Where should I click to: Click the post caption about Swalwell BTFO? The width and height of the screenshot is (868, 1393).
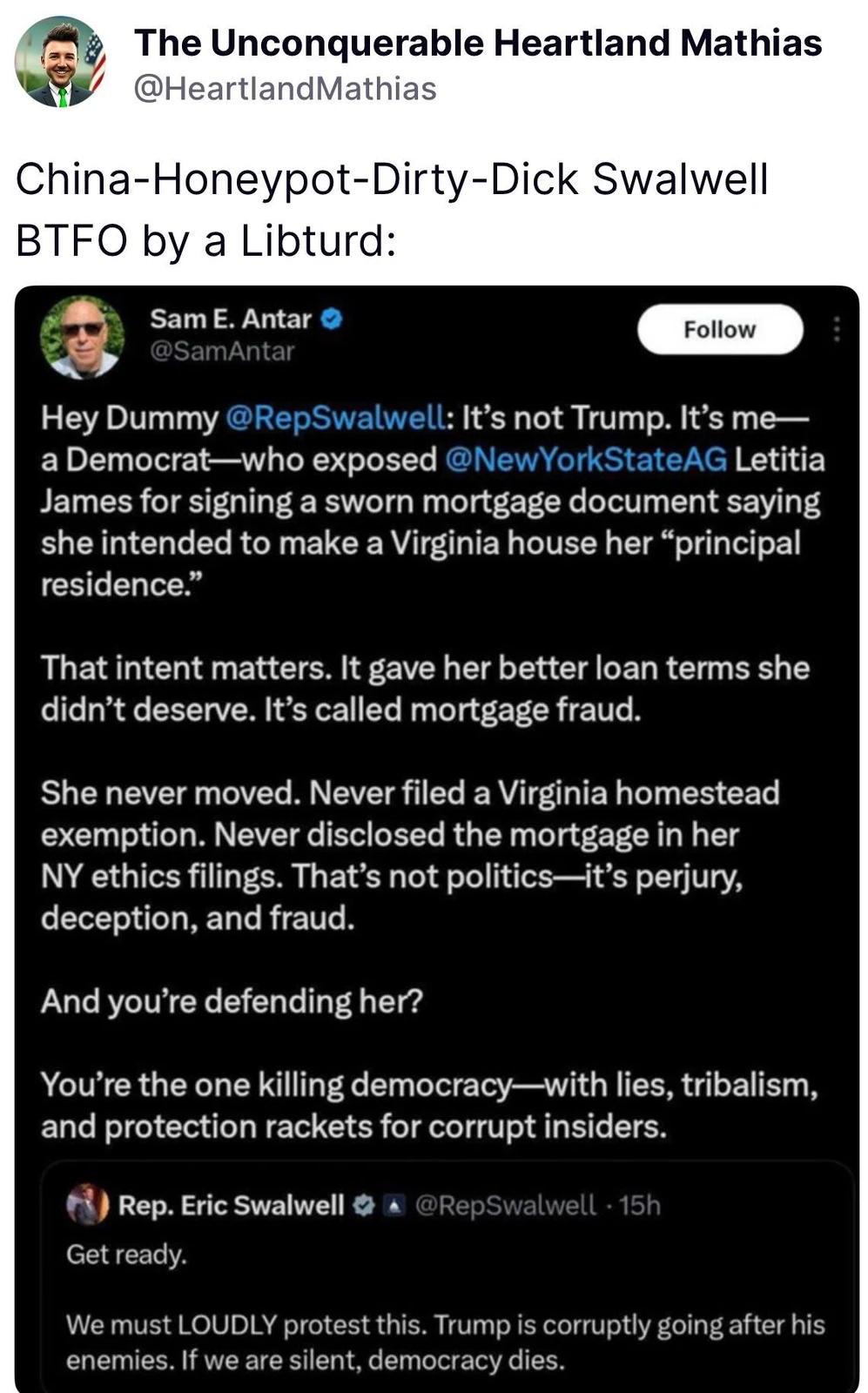coord(392,209)
